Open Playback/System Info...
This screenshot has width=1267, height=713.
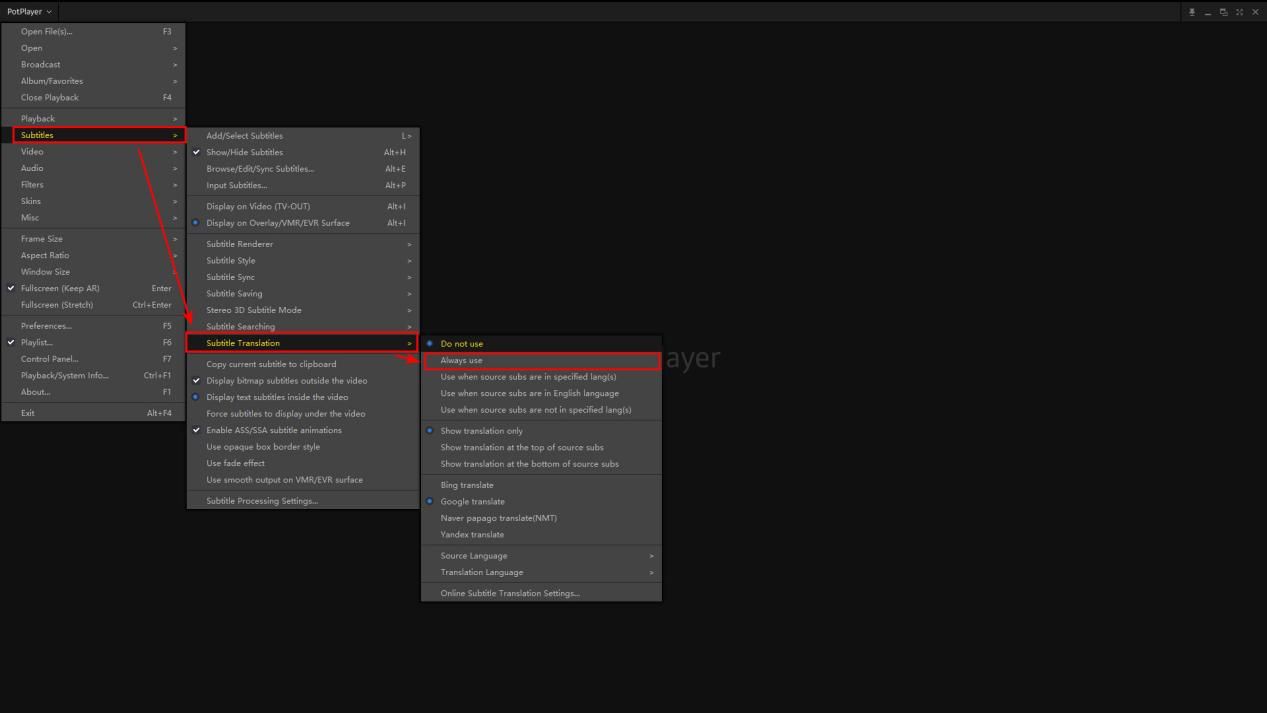94,375
